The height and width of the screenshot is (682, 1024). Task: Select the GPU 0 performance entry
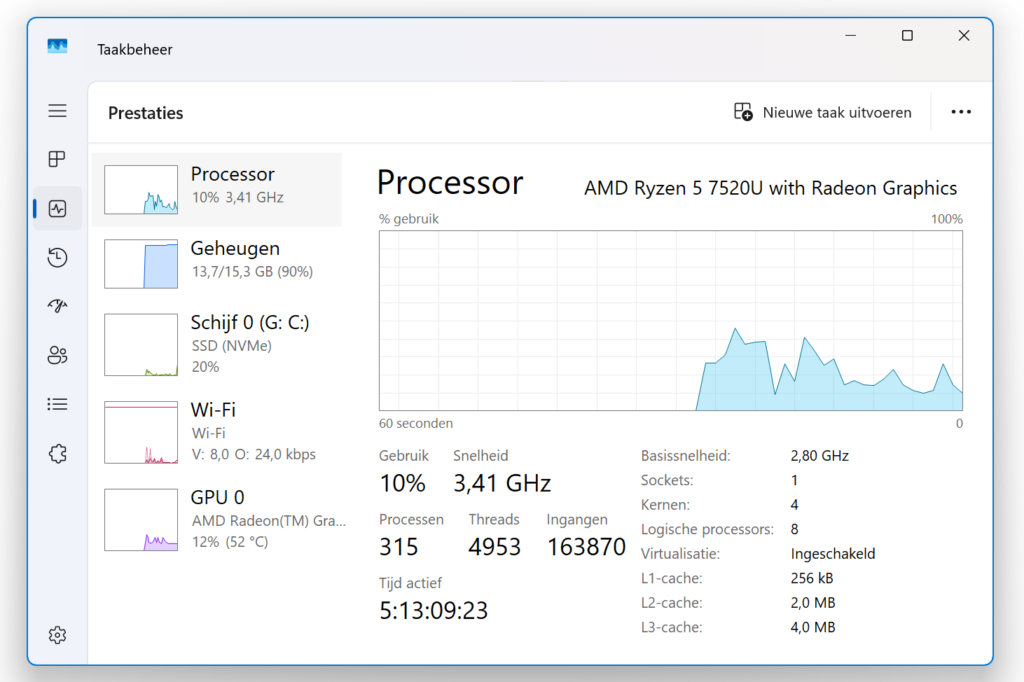[217, 519]
